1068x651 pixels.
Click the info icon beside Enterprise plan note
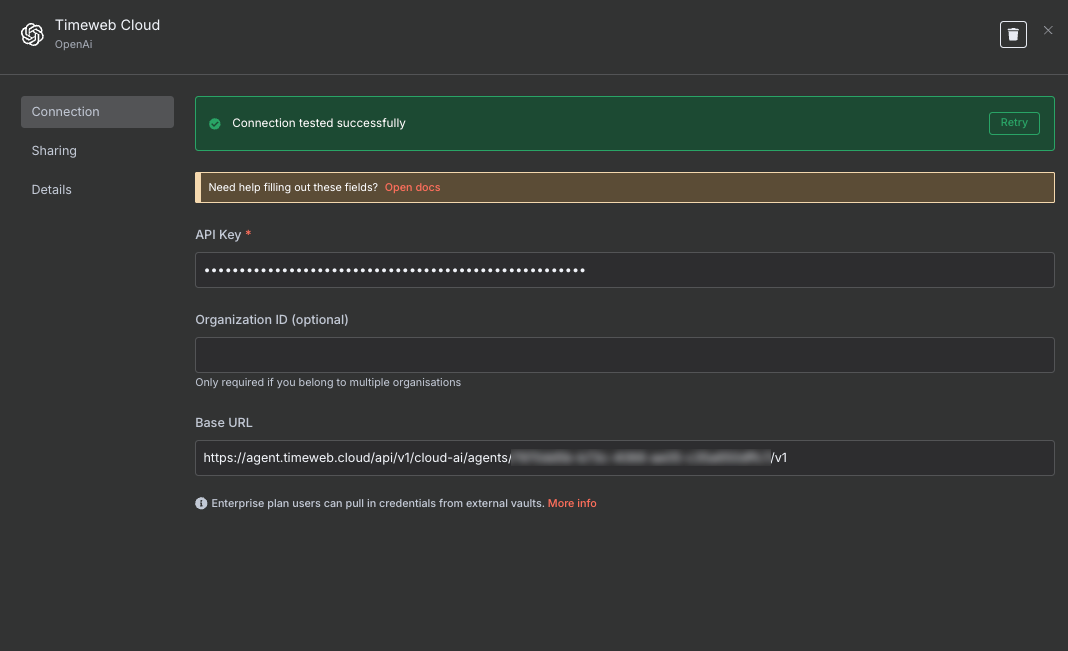click(x=201, y=503)
